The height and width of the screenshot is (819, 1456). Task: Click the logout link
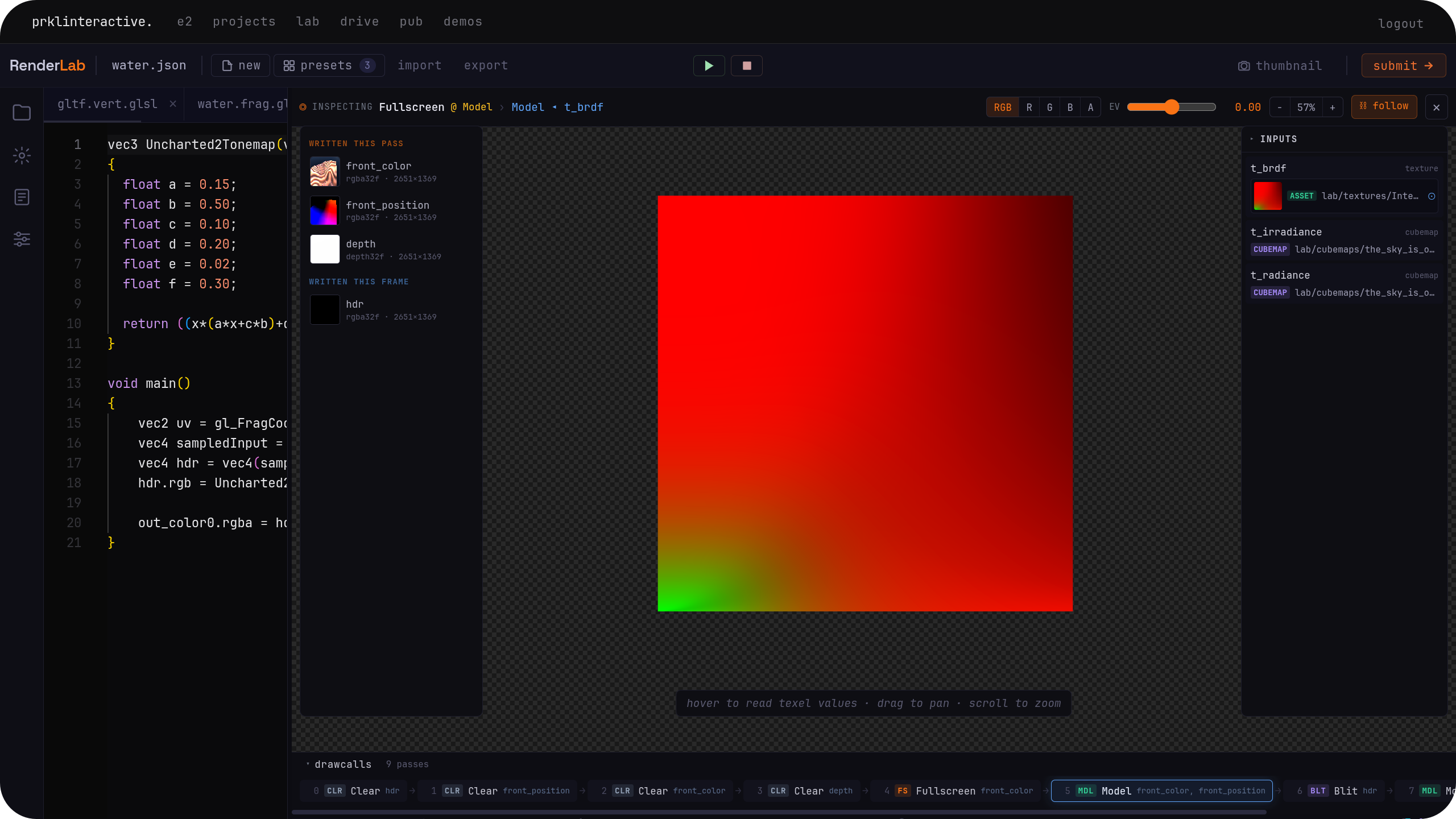1400,23
